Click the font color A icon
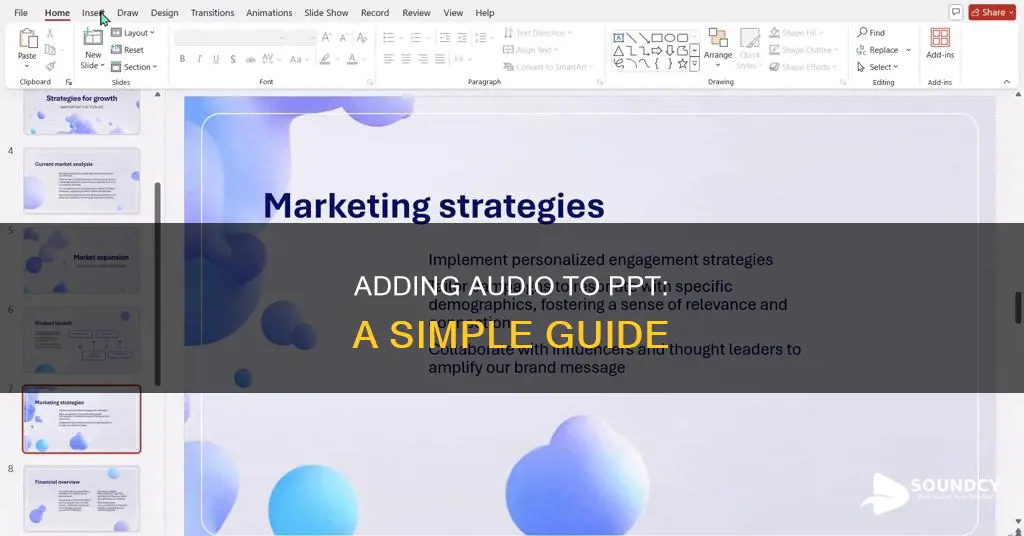This screenshot has height=536, width=1024. (x=352, y=59)
